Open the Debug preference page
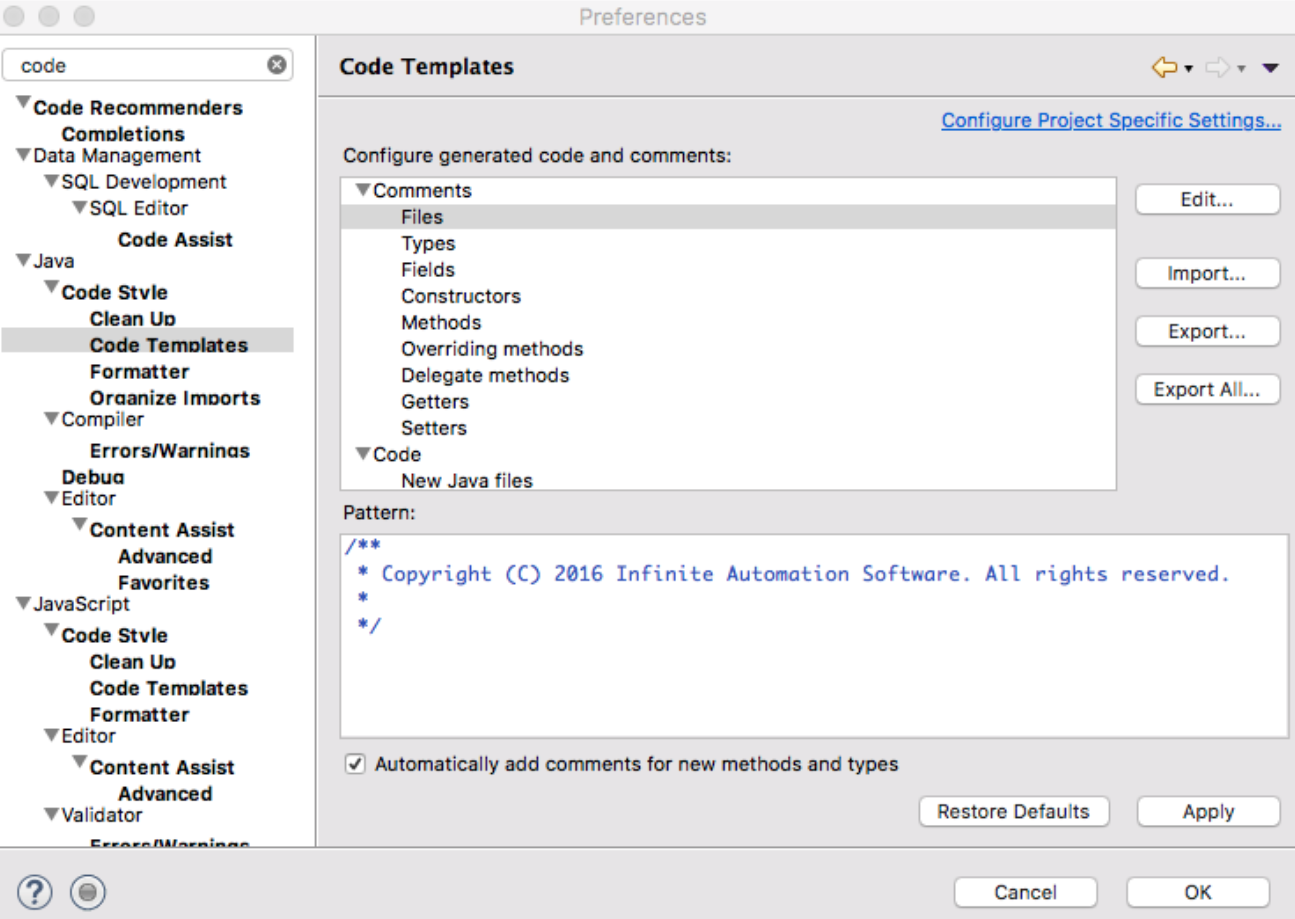Viewport: 1295px width, 919px height. coord(93,477)
